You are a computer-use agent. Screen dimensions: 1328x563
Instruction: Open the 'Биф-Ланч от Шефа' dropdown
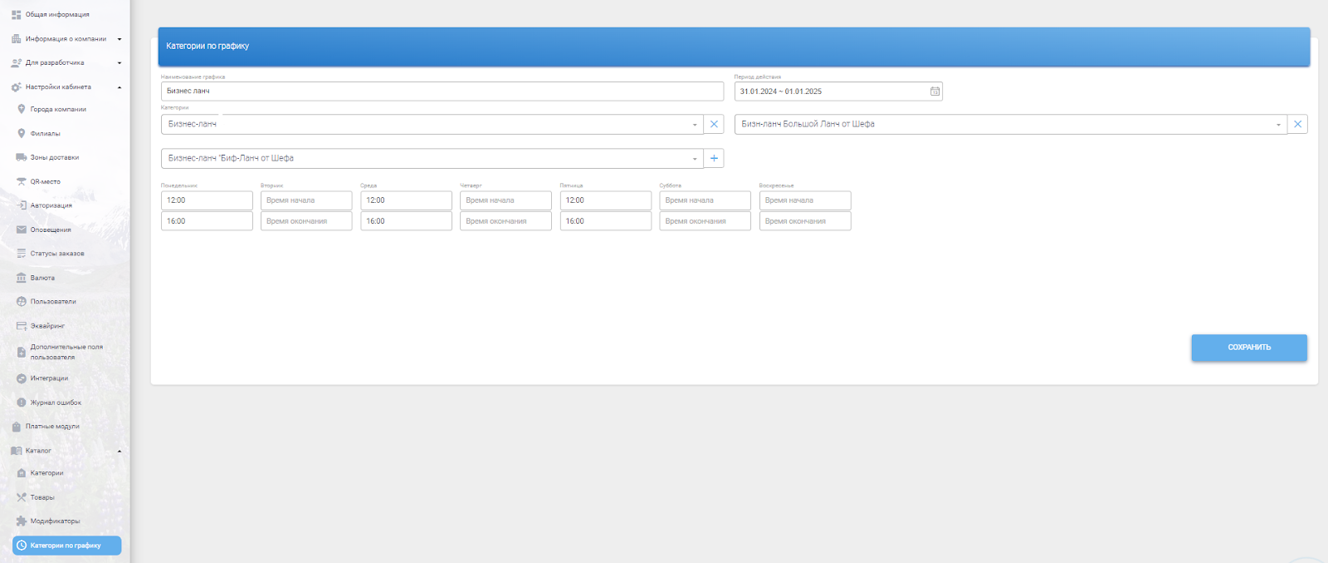click(x=694, y=159)
